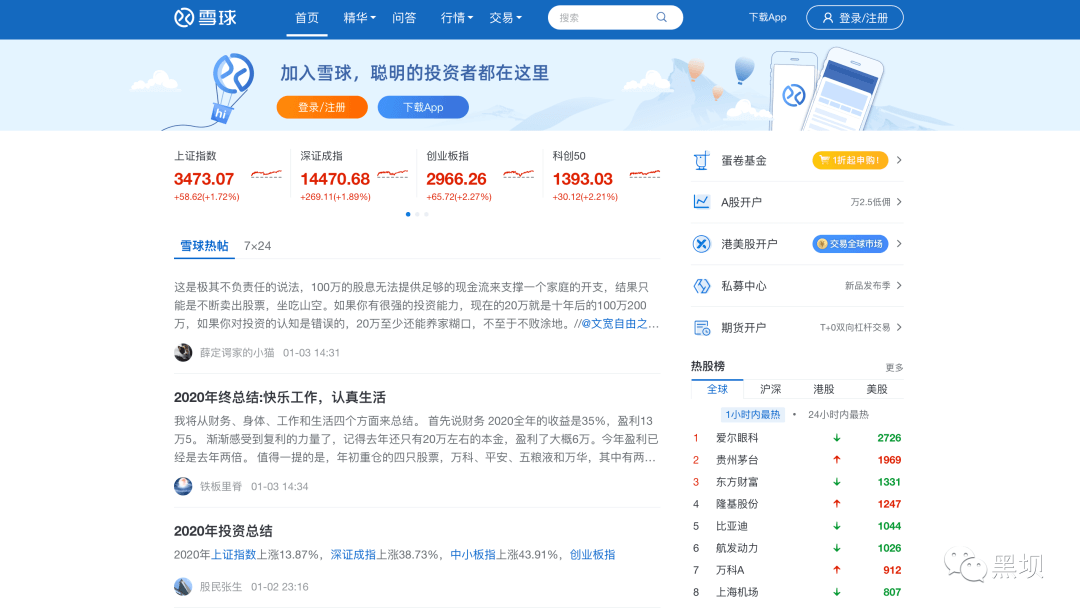The width and height of the screenshot is (1080, 614).
Task: Click the 中小板指 link in the post
Action: 472,554
